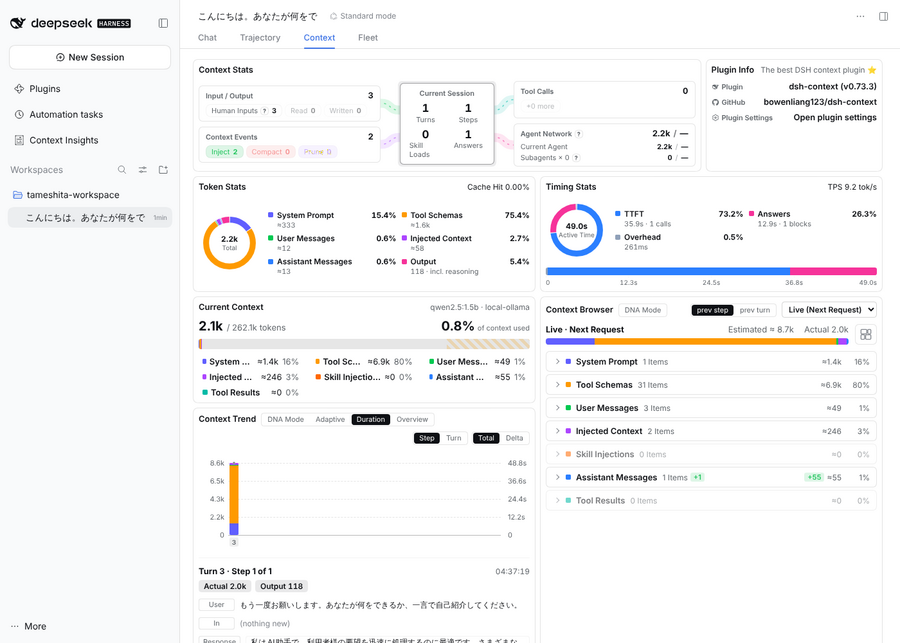900x643 pixels.
Task: Expand Tool Schemas 31 items row
Action: click(711, 385)
